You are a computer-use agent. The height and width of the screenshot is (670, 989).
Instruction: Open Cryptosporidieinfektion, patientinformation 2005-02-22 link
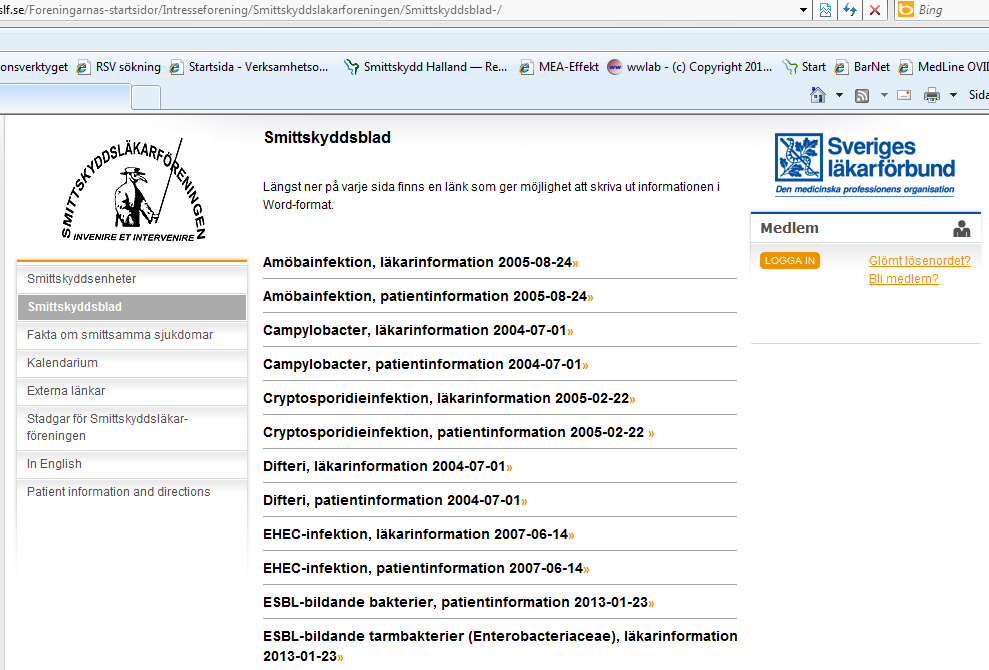click(x=459, y=433)
